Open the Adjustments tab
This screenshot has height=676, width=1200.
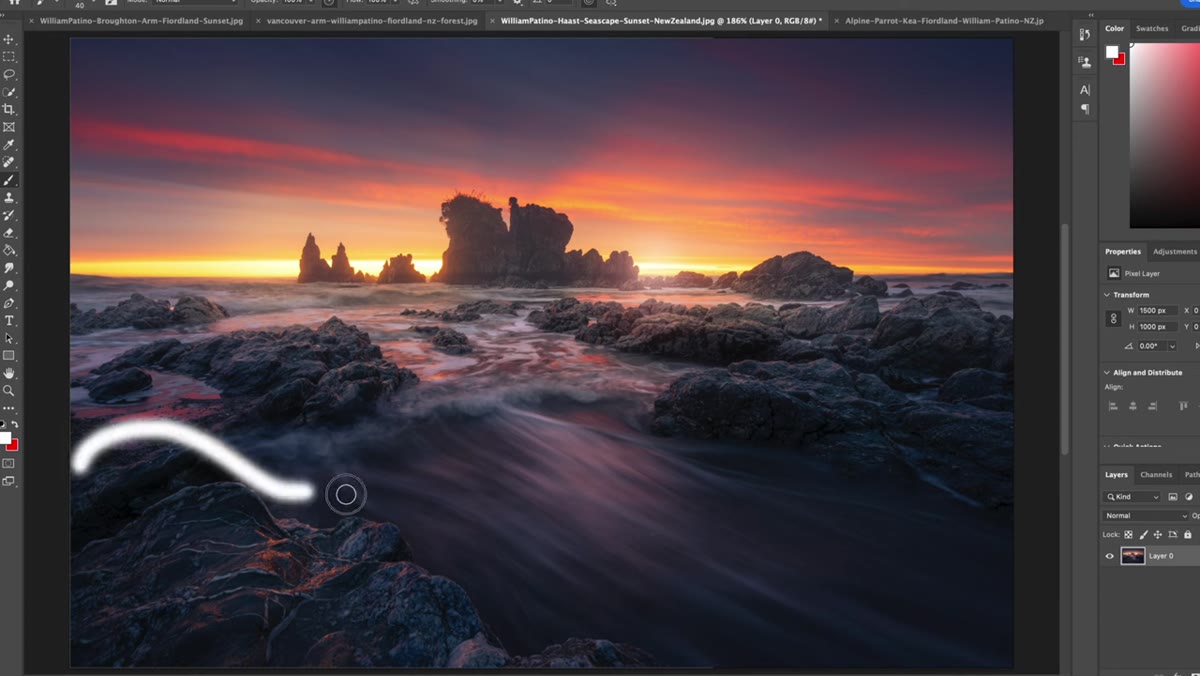pos(1174,252)
